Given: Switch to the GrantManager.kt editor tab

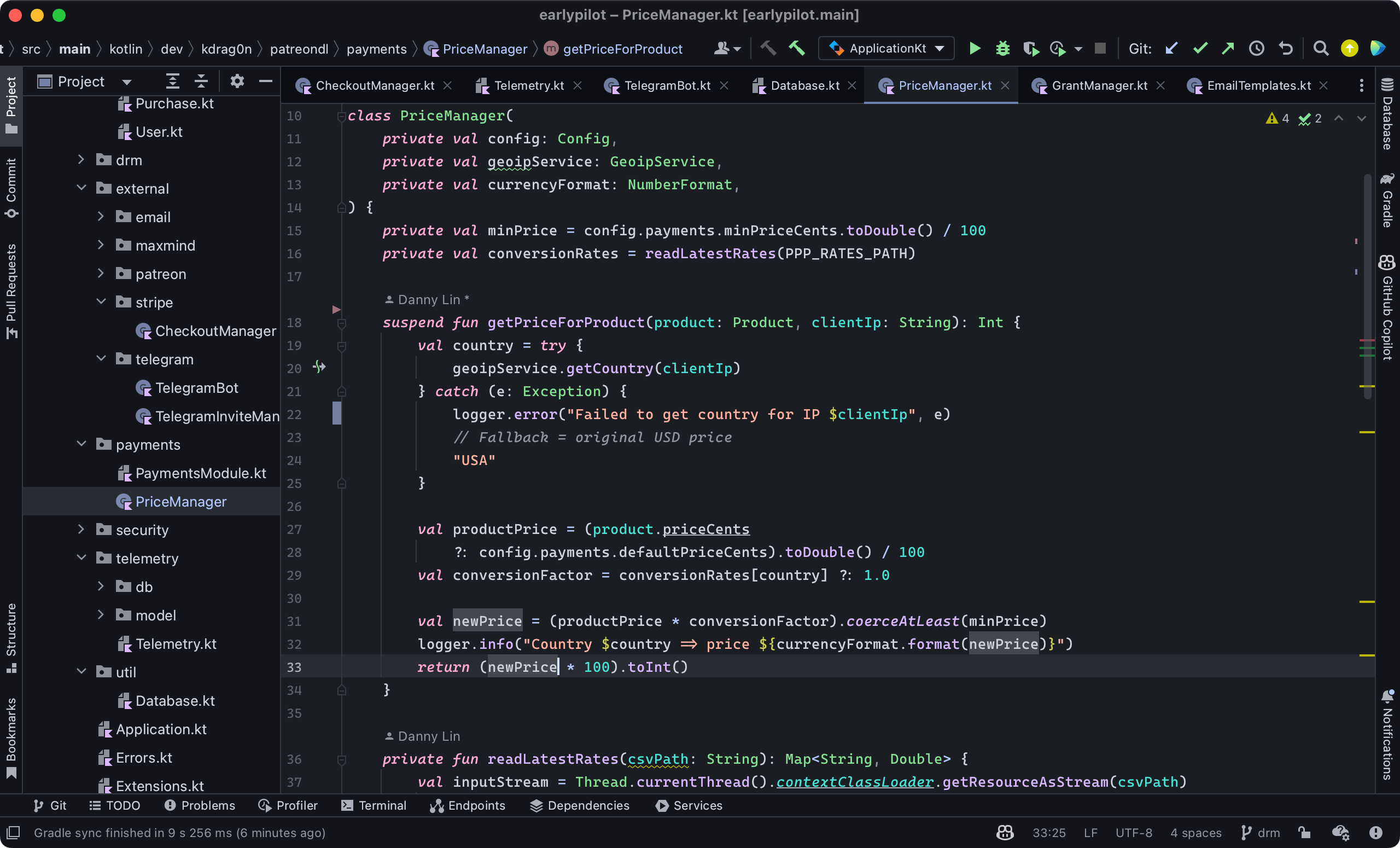Looking at the screenshot, I should tap(1099, 85).
